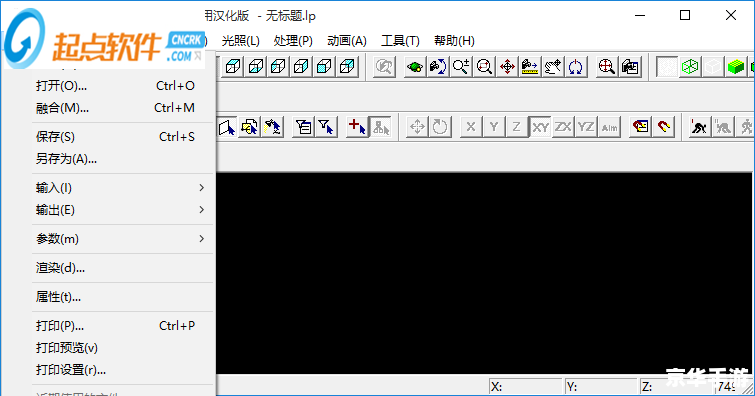
Task: Toggle Aim constraint button
Action: (x=609, y=127)
